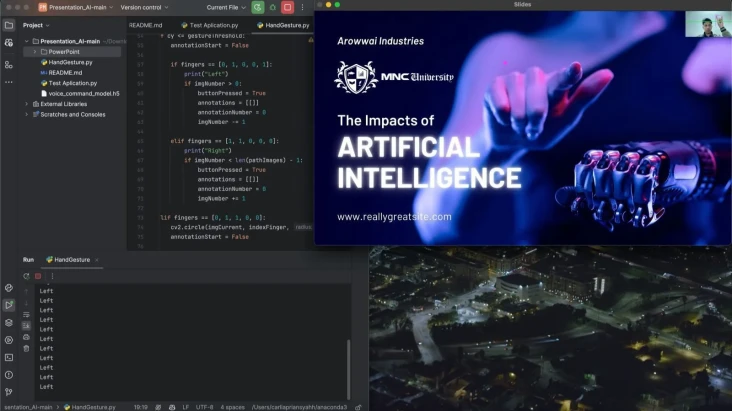
Task: Open the Python Console tool window
Action: pyautogui.click(x=8, y=288)
